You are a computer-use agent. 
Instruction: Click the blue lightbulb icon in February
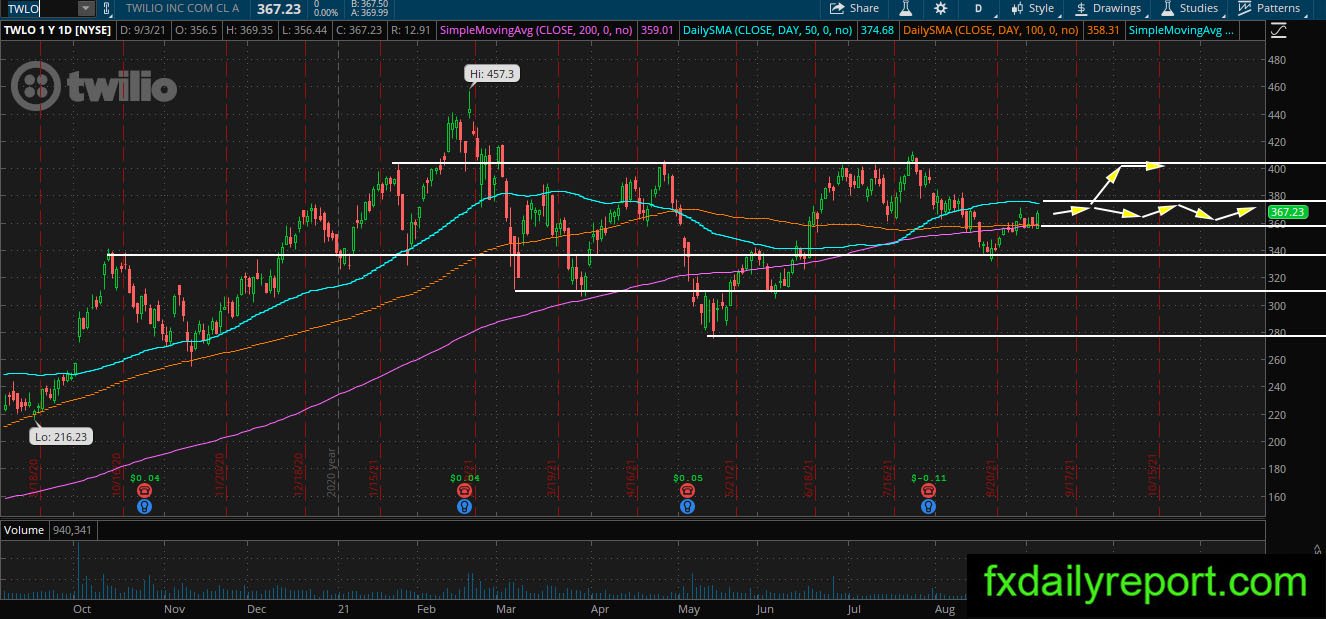point(464,507)
